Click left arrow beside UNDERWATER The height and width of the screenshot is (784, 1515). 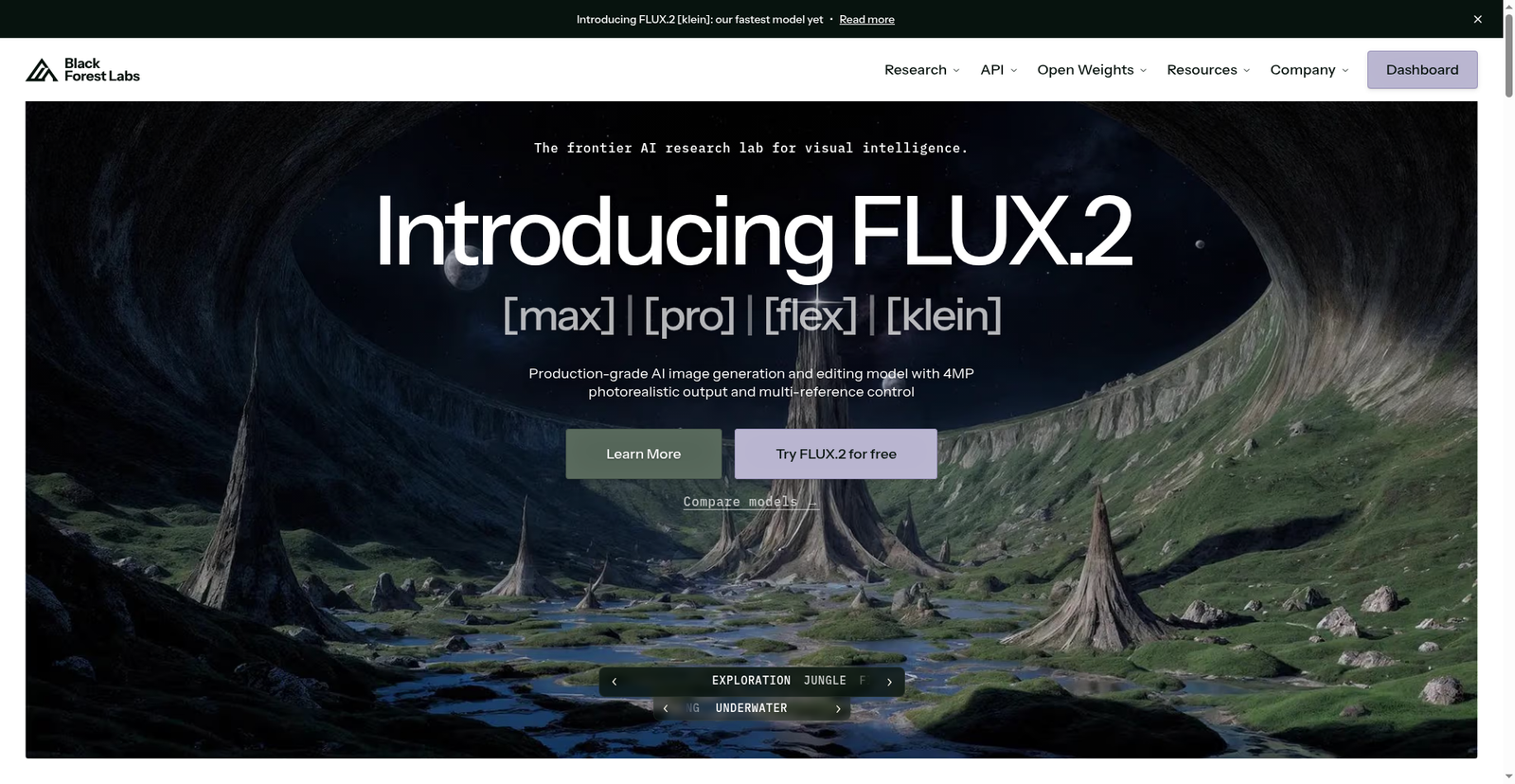pyautogui.click(x=665, y=708)
